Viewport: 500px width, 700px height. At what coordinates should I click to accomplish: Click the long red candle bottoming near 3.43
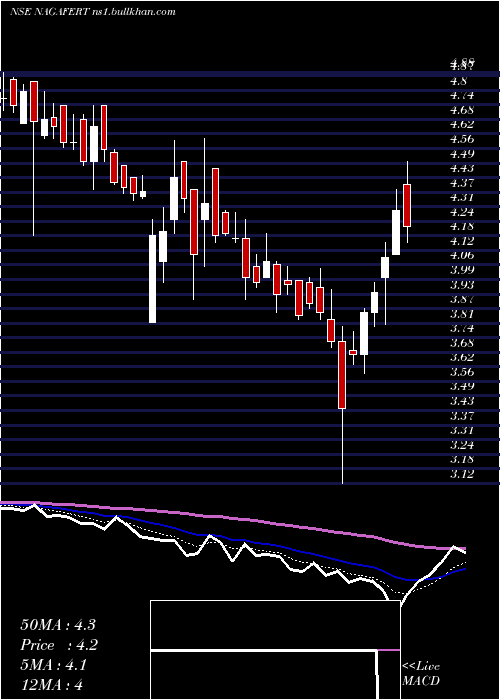tap(342, 375)
